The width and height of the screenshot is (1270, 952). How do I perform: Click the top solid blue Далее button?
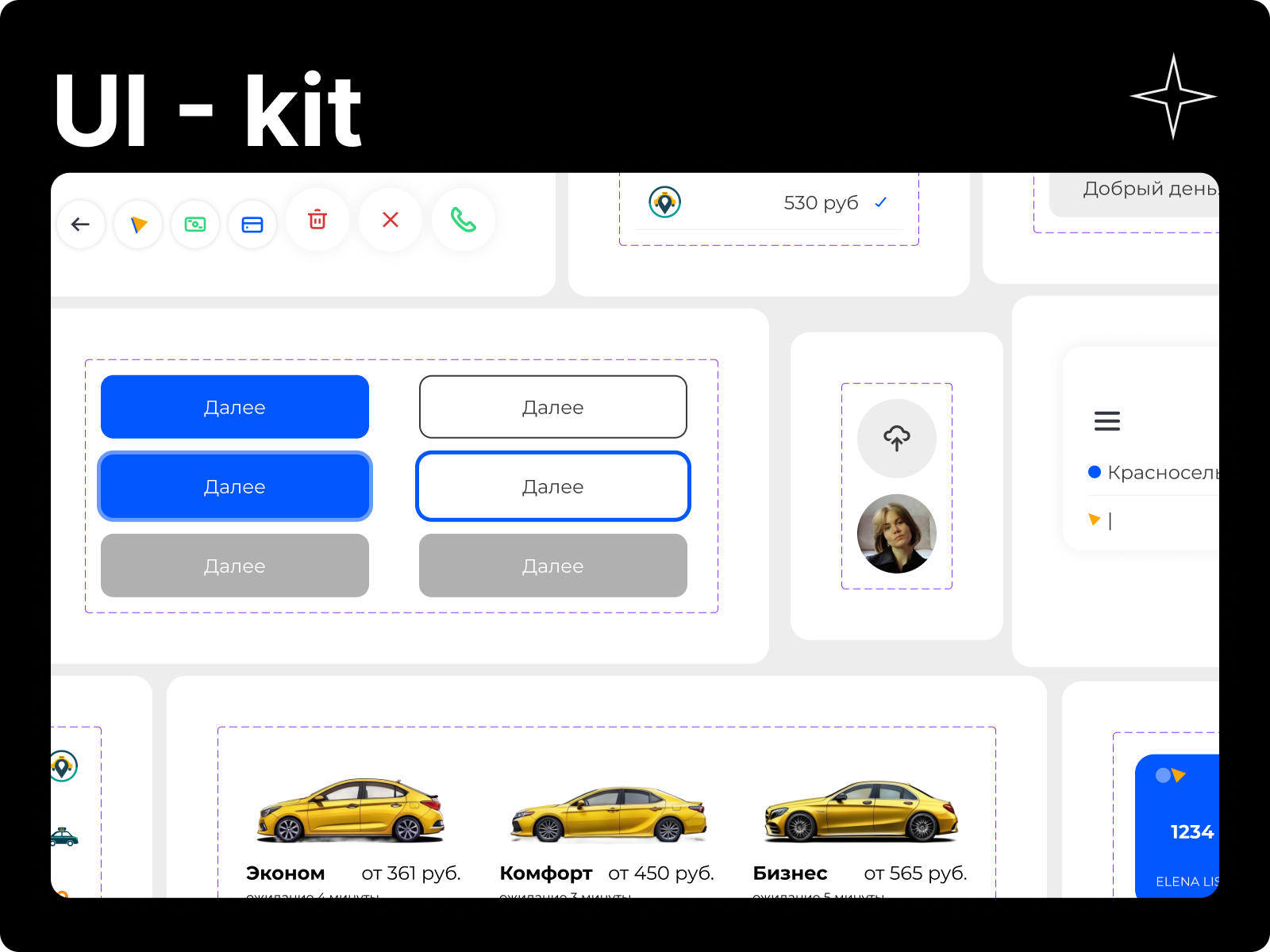point(235,407)
